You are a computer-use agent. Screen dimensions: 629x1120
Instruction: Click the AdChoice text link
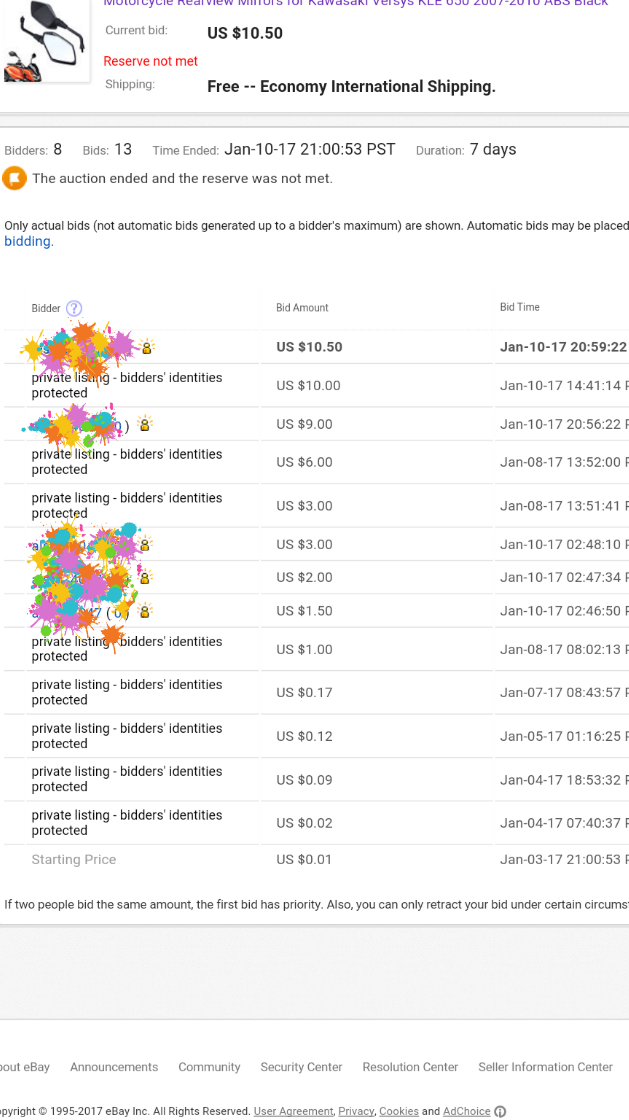point(467,1111)
